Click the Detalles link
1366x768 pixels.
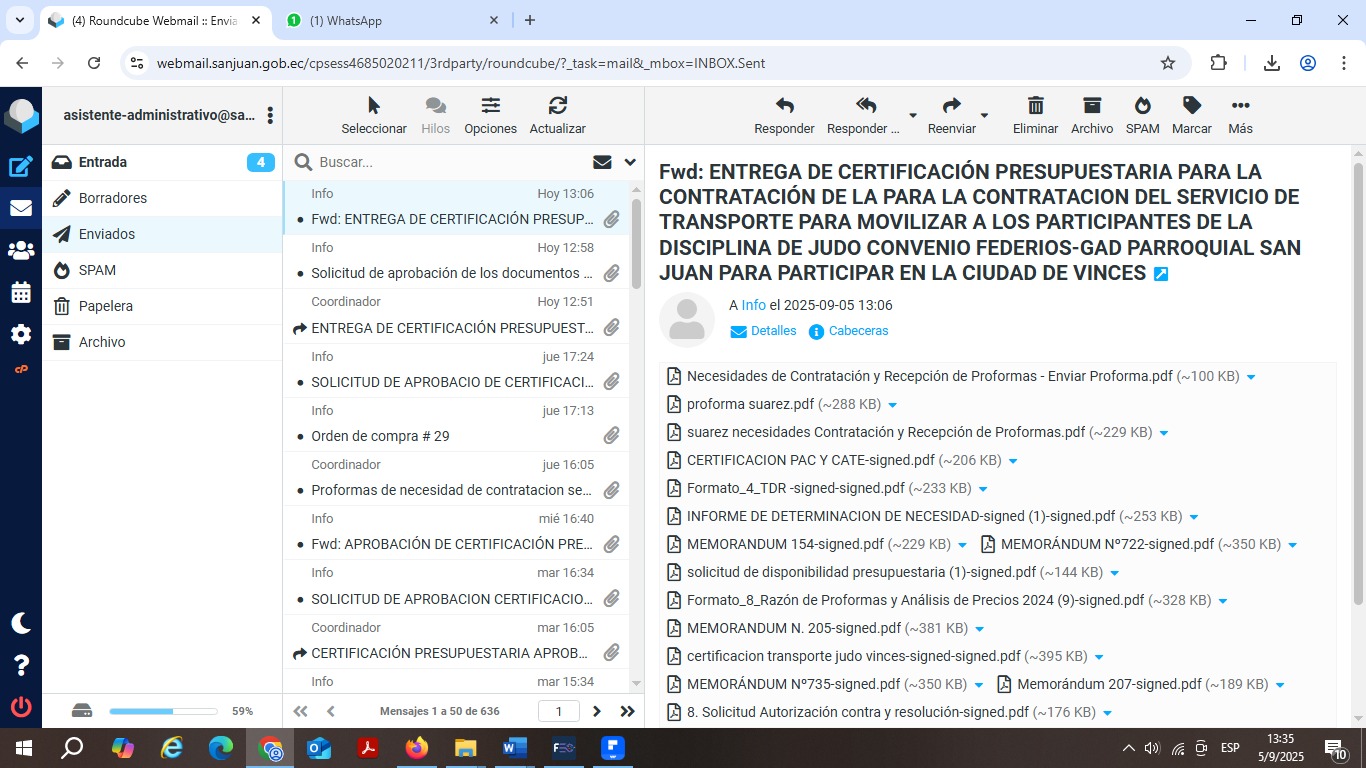point(773,331)
